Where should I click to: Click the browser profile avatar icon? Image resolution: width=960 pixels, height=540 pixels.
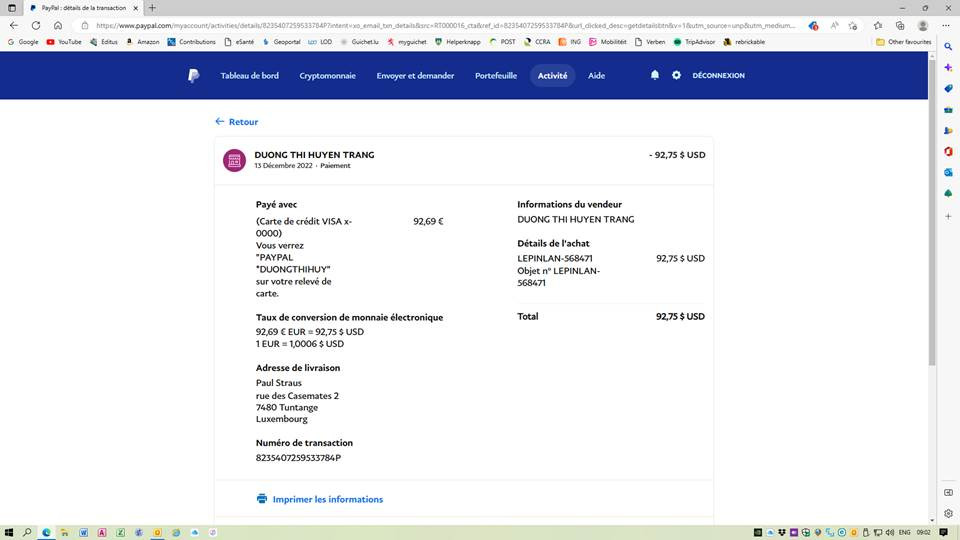pos(923,26)
